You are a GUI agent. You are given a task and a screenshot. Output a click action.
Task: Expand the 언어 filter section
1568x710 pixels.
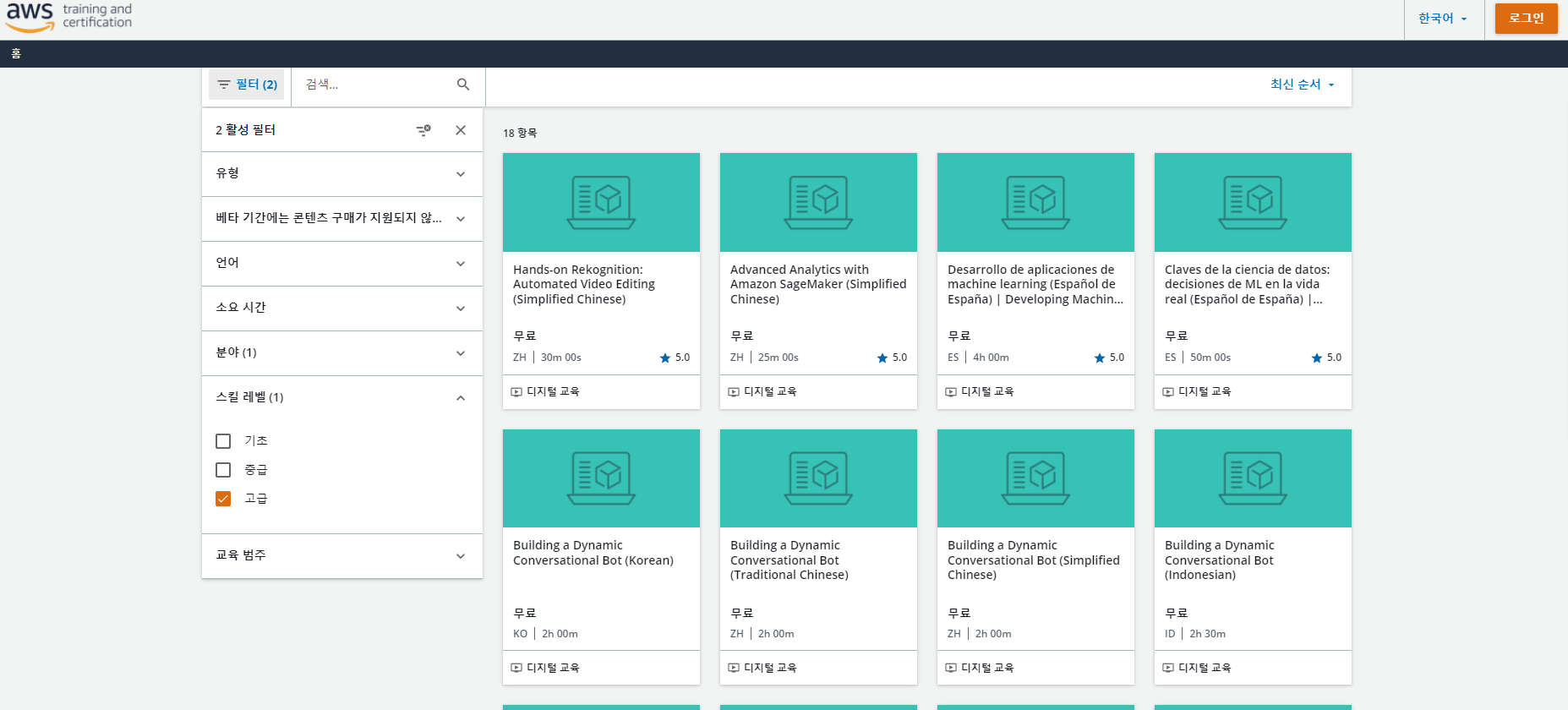pyautogui.click(x=342, y=264)
